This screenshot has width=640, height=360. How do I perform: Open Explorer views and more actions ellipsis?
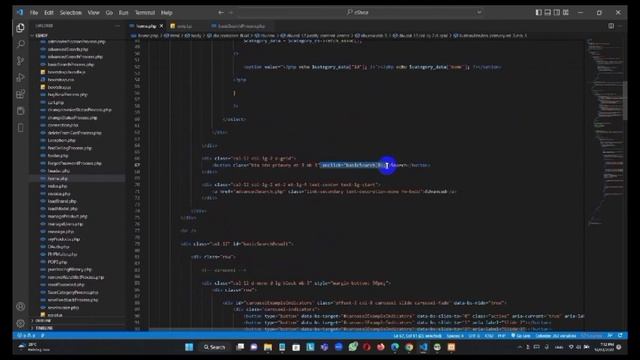click(118, 26)
